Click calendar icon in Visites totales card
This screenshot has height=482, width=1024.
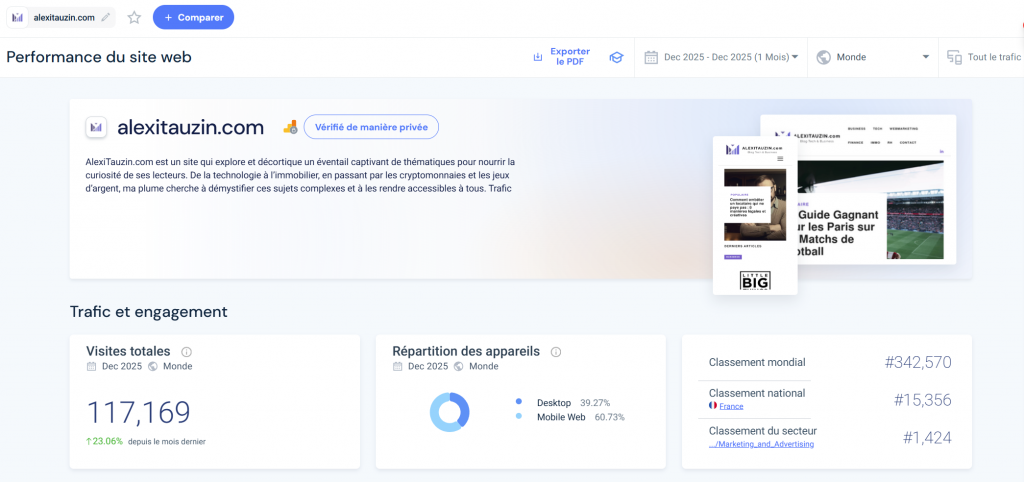click(x=91, y=366)
